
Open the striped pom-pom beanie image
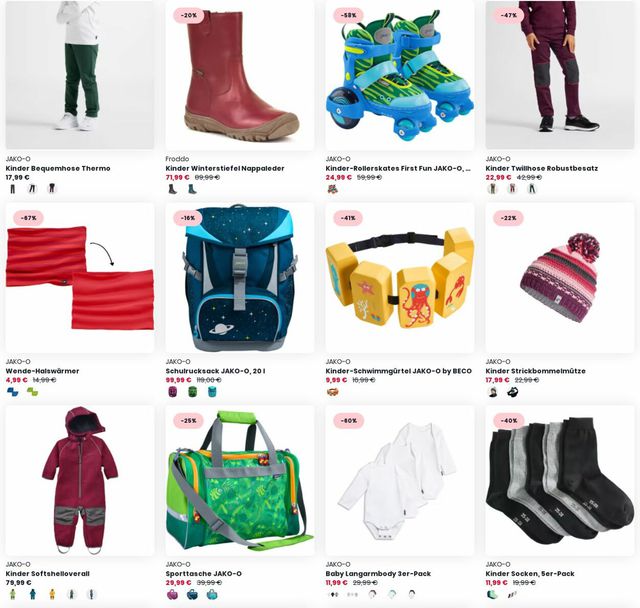coord(560,278)
